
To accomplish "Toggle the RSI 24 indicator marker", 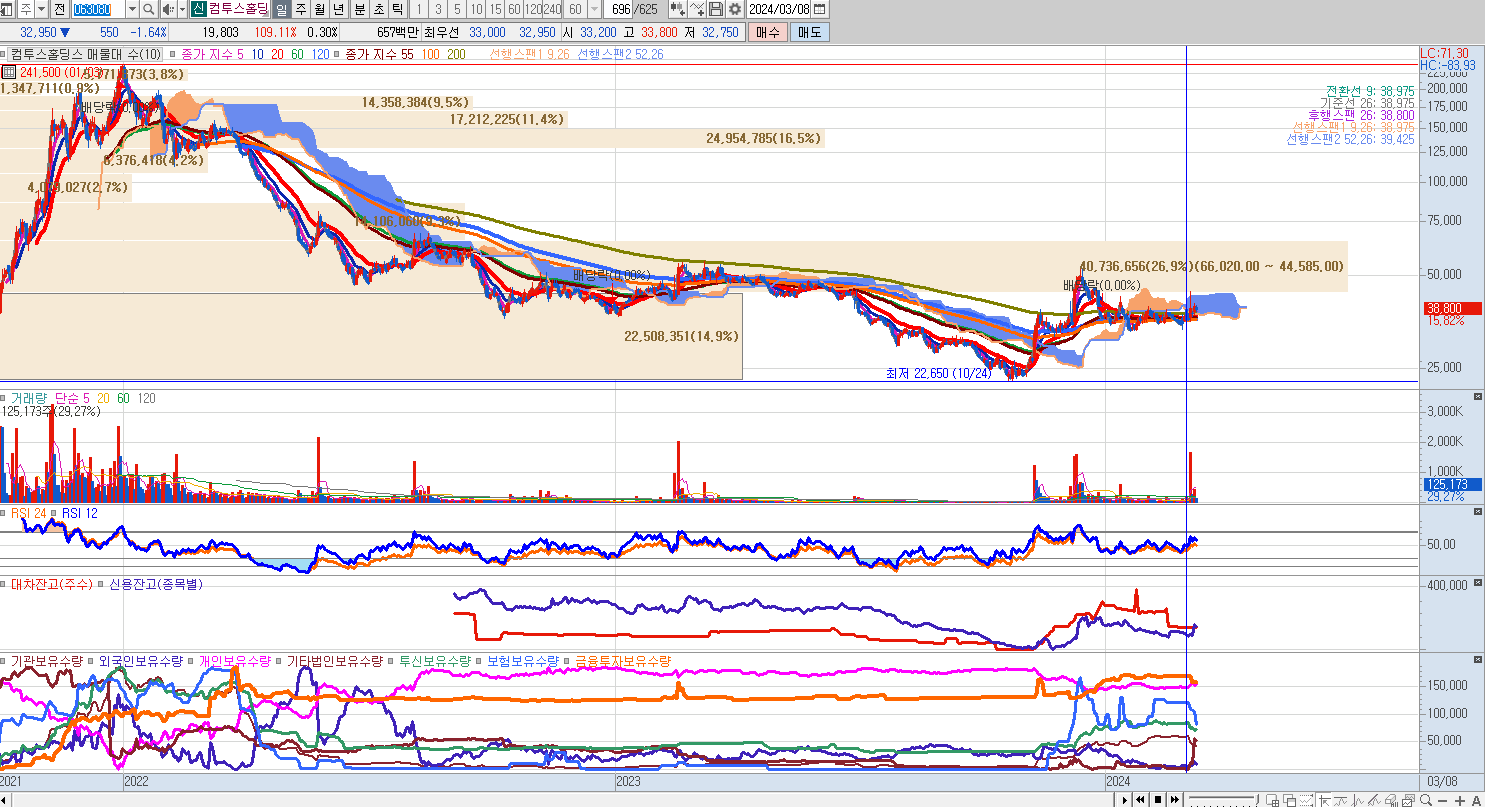I will pos(5,514).
